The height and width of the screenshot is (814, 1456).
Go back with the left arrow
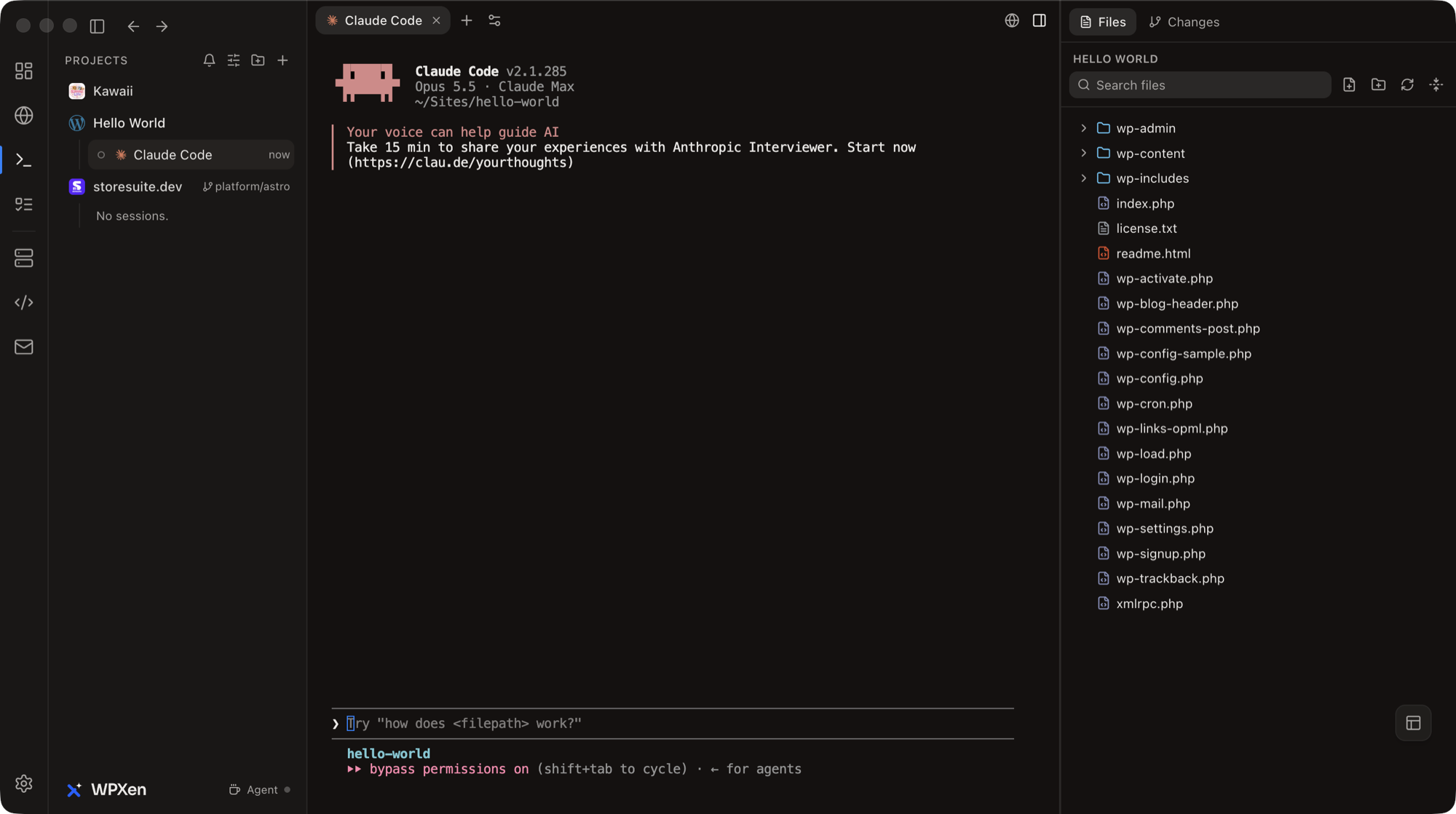tap(133, 26)
